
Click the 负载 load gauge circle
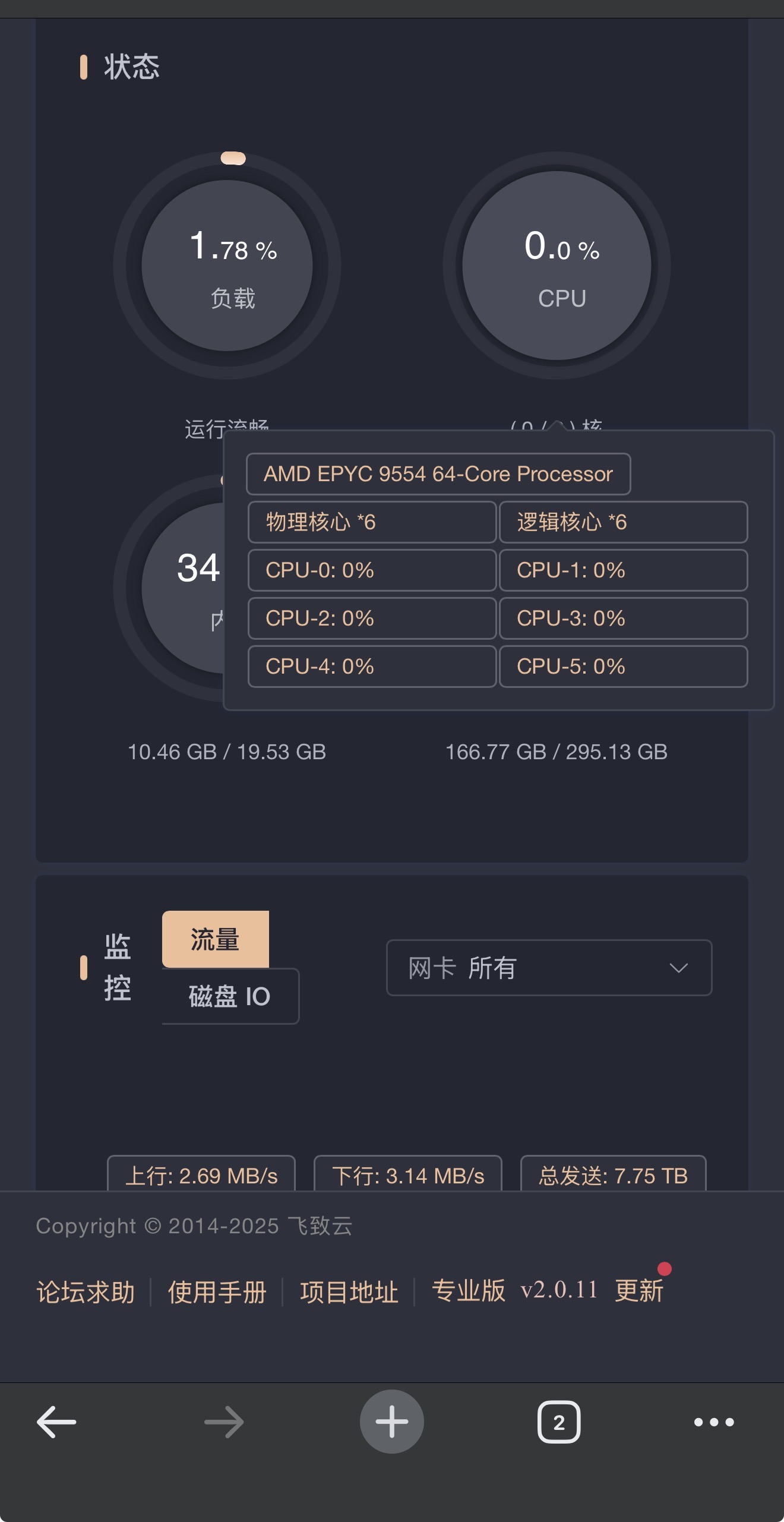coord(227,266)
